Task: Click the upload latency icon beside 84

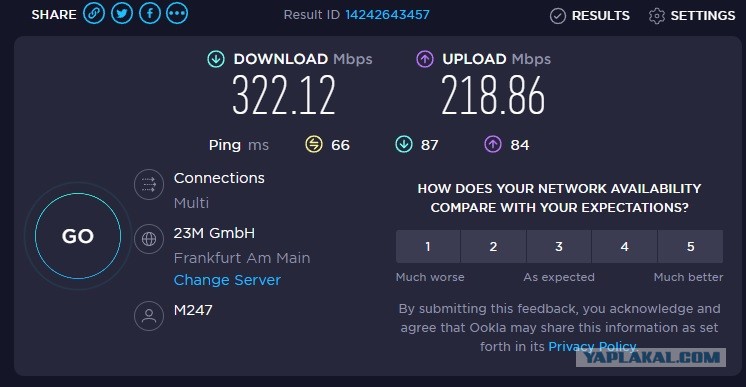Action: click(493, 144)
